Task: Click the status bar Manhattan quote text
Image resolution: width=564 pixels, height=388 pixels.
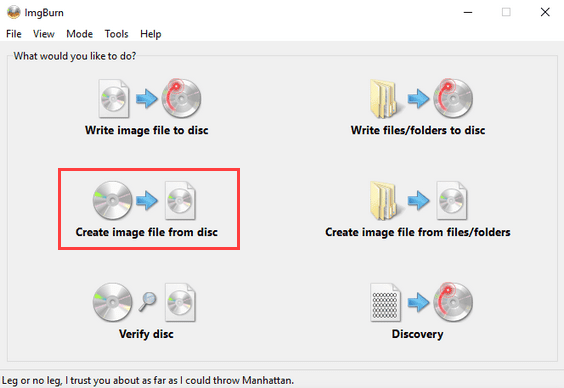Action: pos(148,380)
